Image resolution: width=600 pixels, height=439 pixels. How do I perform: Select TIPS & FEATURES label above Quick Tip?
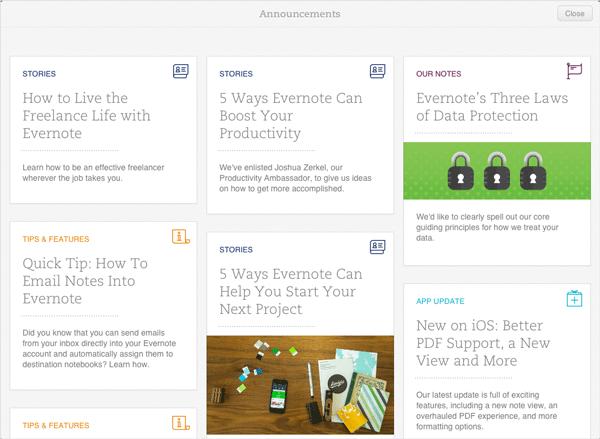tap(56, 239)
